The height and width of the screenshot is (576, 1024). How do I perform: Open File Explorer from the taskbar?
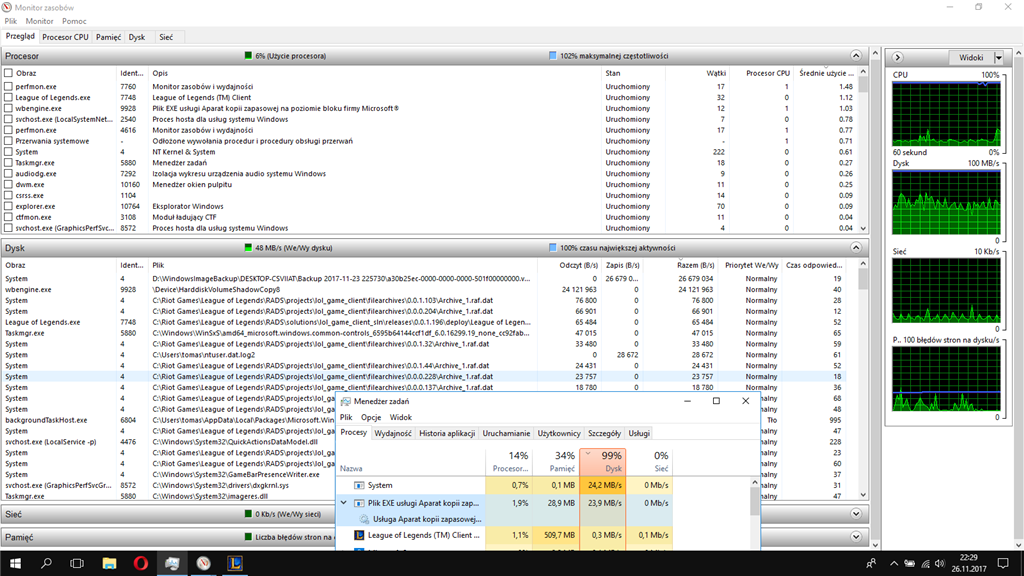tap(109, 563)
